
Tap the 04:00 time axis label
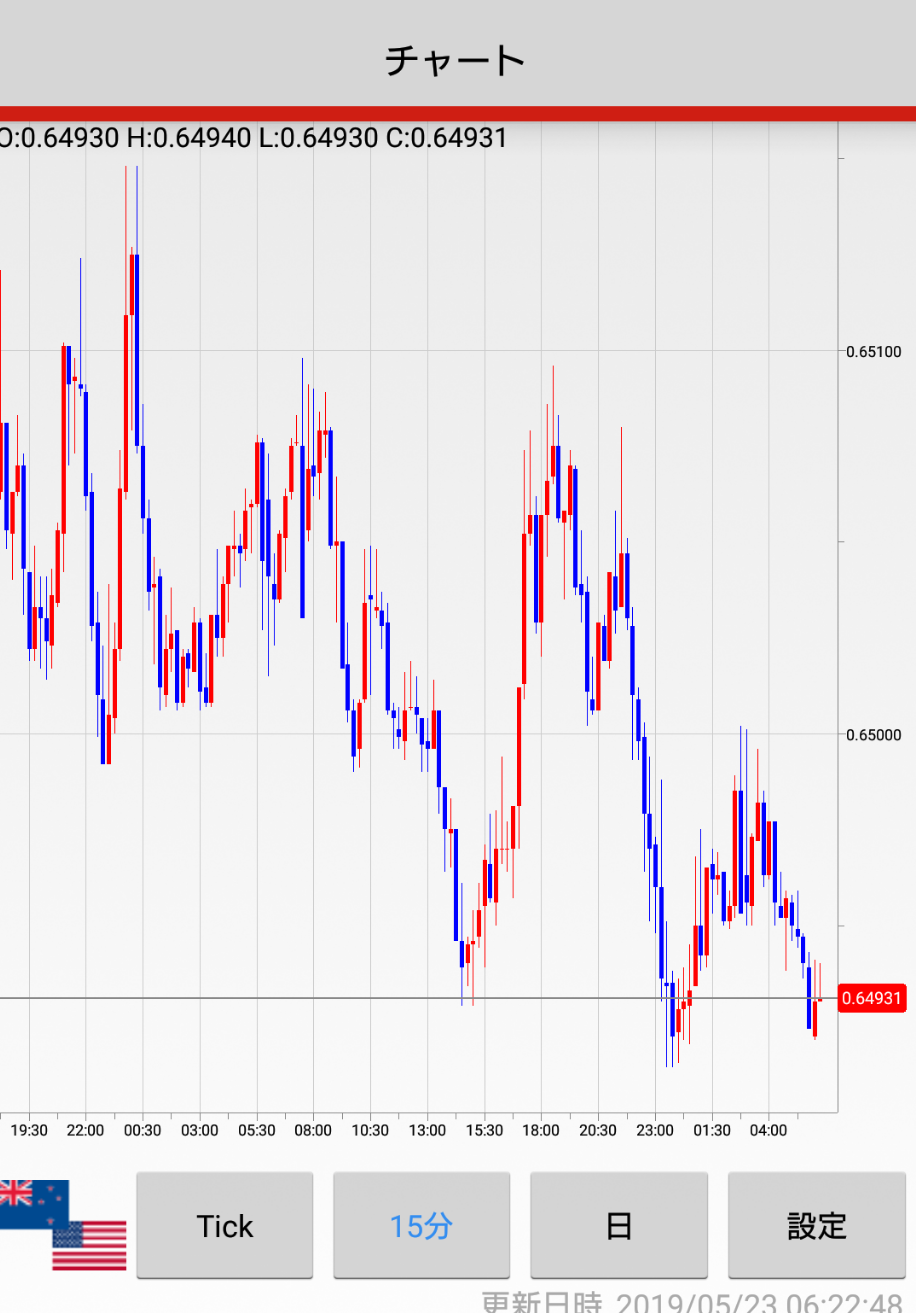768,1130
